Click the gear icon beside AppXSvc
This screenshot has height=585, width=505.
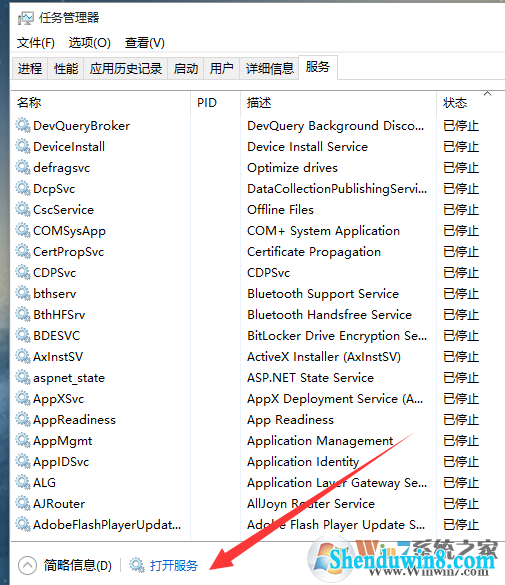(x=23, y=398)
